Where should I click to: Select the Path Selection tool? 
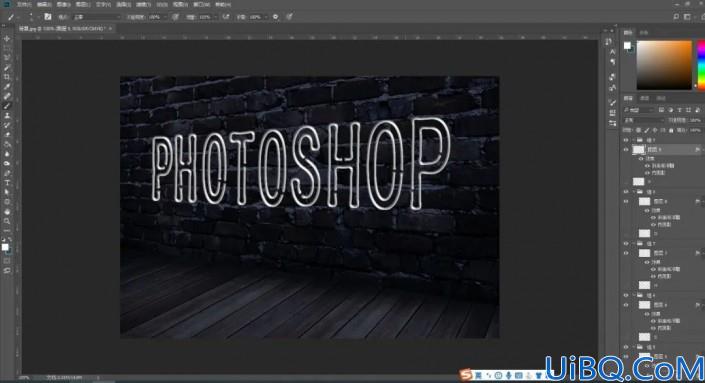coord(7,192)
